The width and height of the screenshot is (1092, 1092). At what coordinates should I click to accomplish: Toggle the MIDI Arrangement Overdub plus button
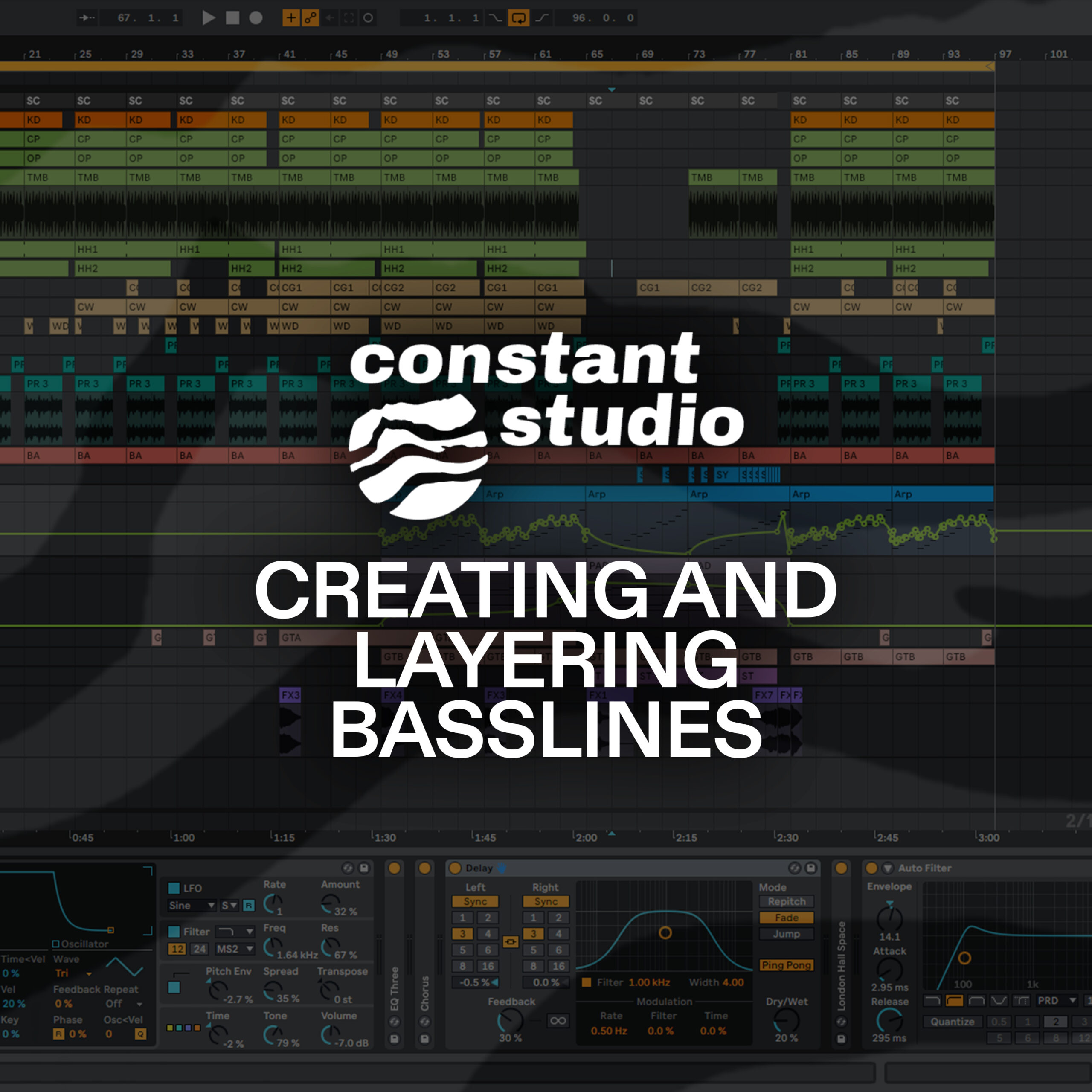[291, 17]
